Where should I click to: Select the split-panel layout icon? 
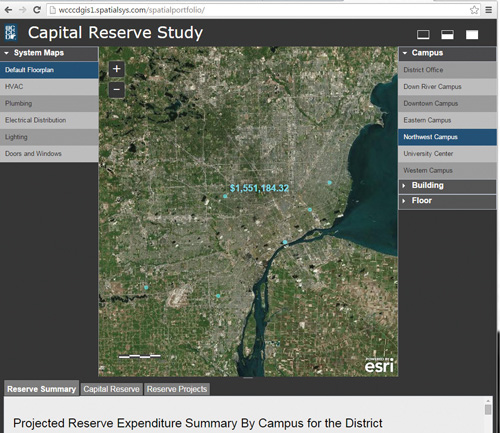[x=447, y=34]
